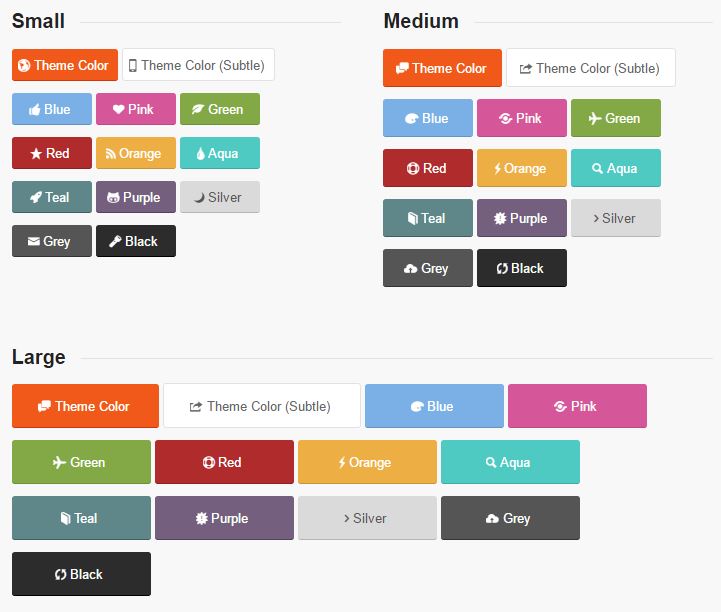Click the envelope icon on small Grey button

(x=33, y=242)
